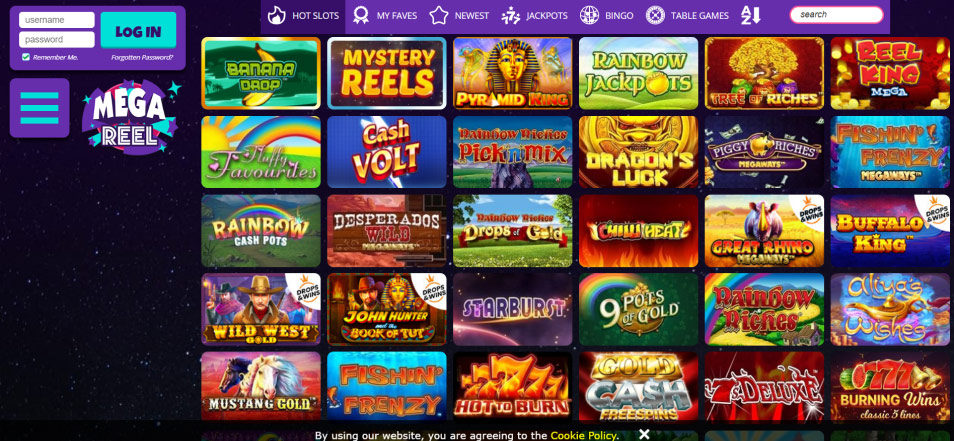The image size is (954, 441).
Task: Open the Forgotten Password link
Action: click(x=142, y=58)
